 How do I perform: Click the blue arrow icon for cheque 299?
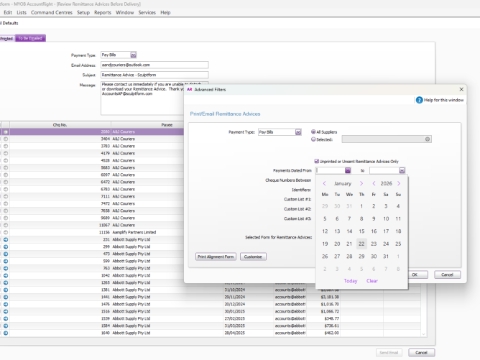(x=6, y=247)
